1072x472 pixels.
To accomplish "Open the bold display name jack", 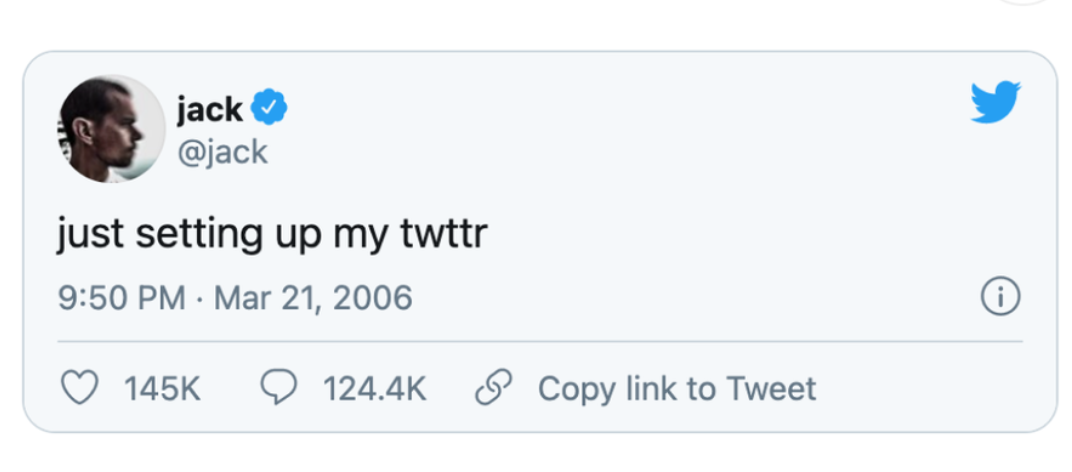I will (210, 109).
